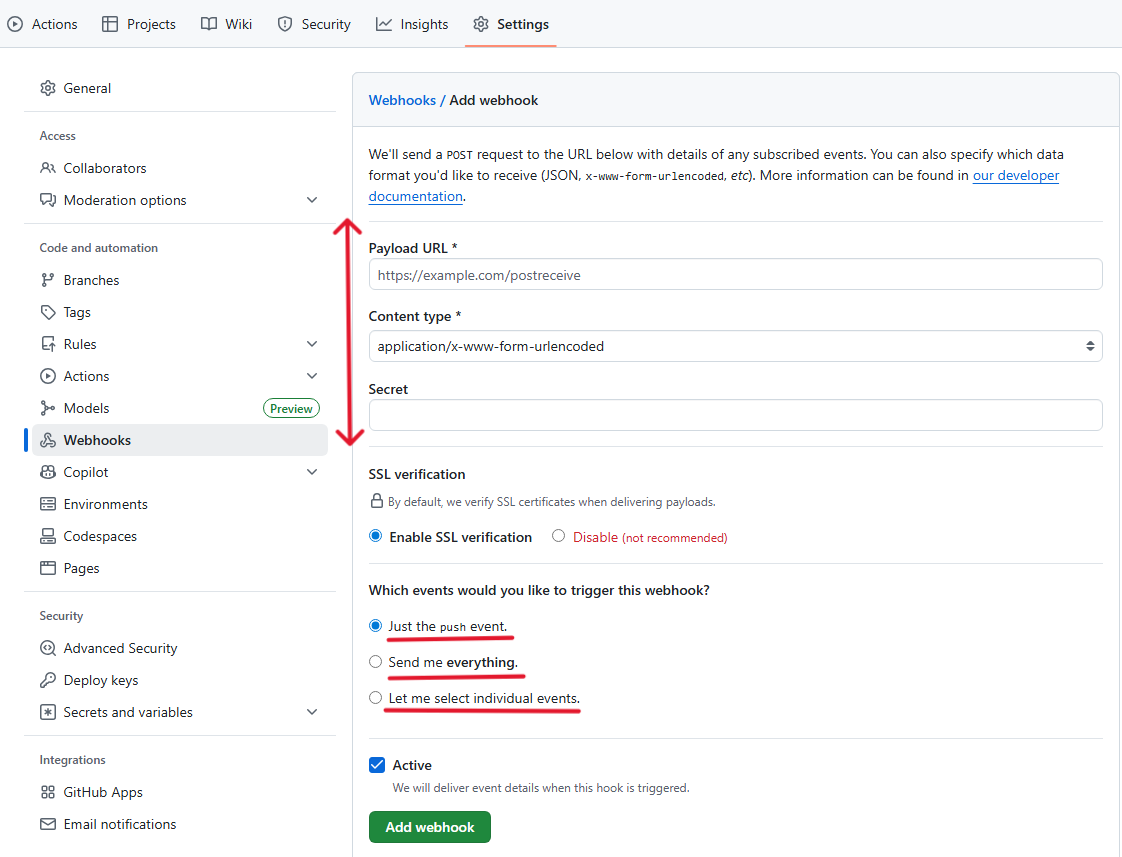1122x857 pixels.
Task: Click the Branches icon in sidebar
Action: pos(48,280)
